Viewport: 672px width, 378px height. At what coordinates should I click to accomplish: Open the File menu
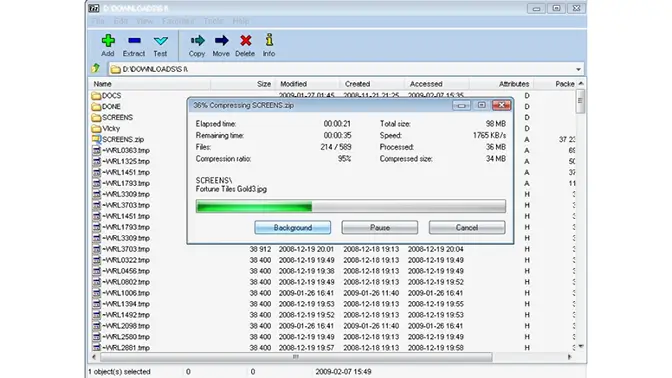point(98,21)
